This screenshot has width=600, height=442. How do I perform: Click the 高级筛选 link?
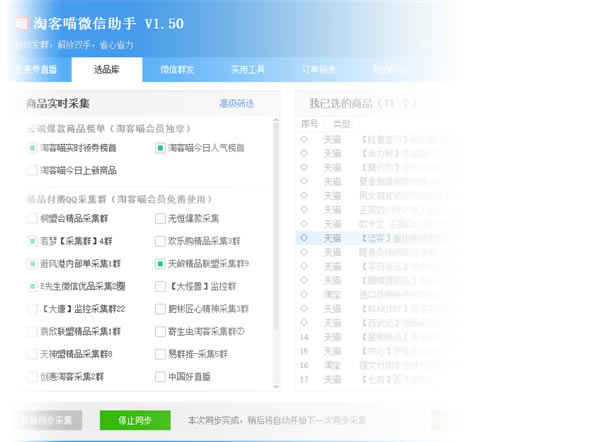pyautogui.click(x=236, y=103)
